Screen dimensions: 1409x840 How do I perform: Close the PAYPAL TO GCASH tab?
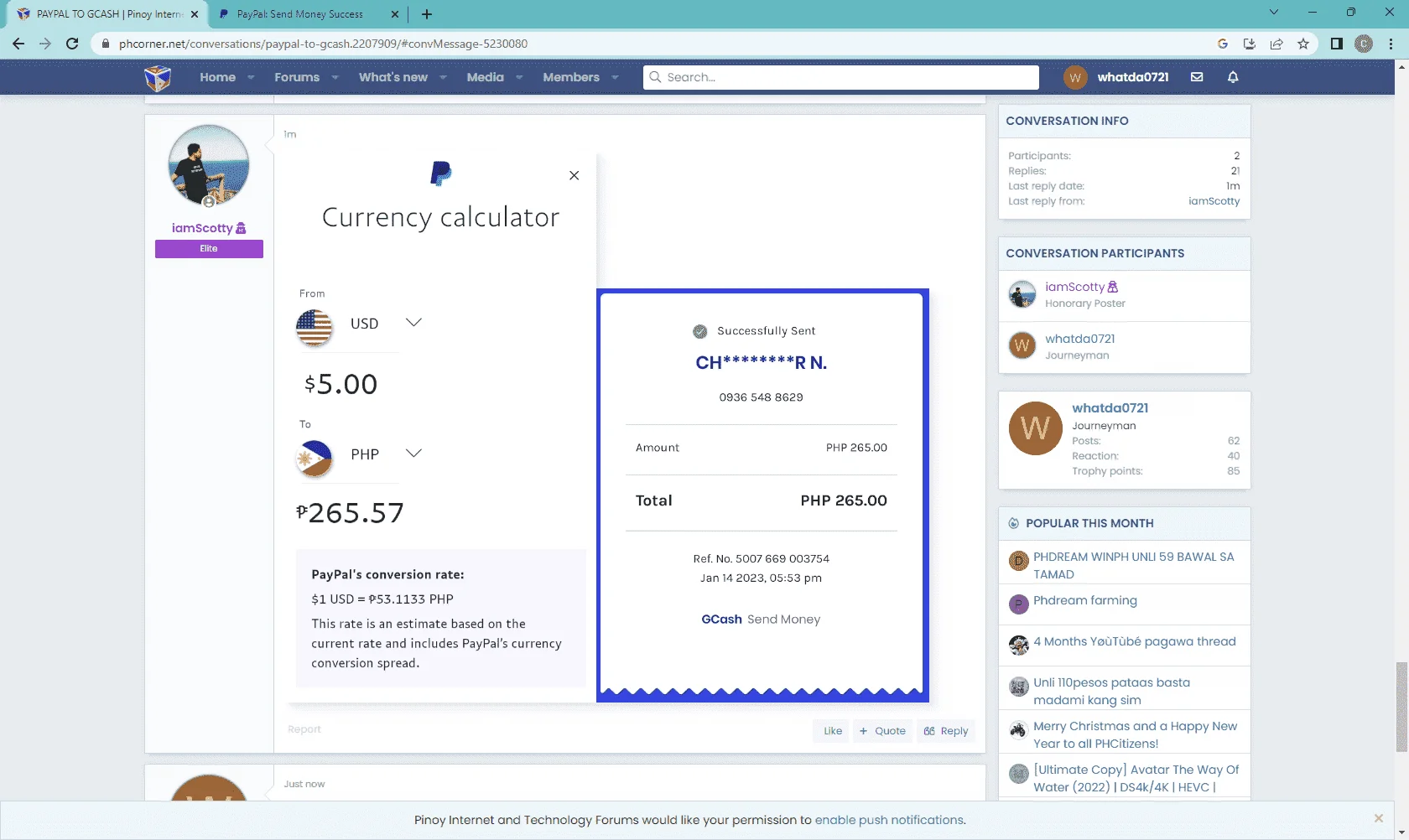(x=195, y=14)
